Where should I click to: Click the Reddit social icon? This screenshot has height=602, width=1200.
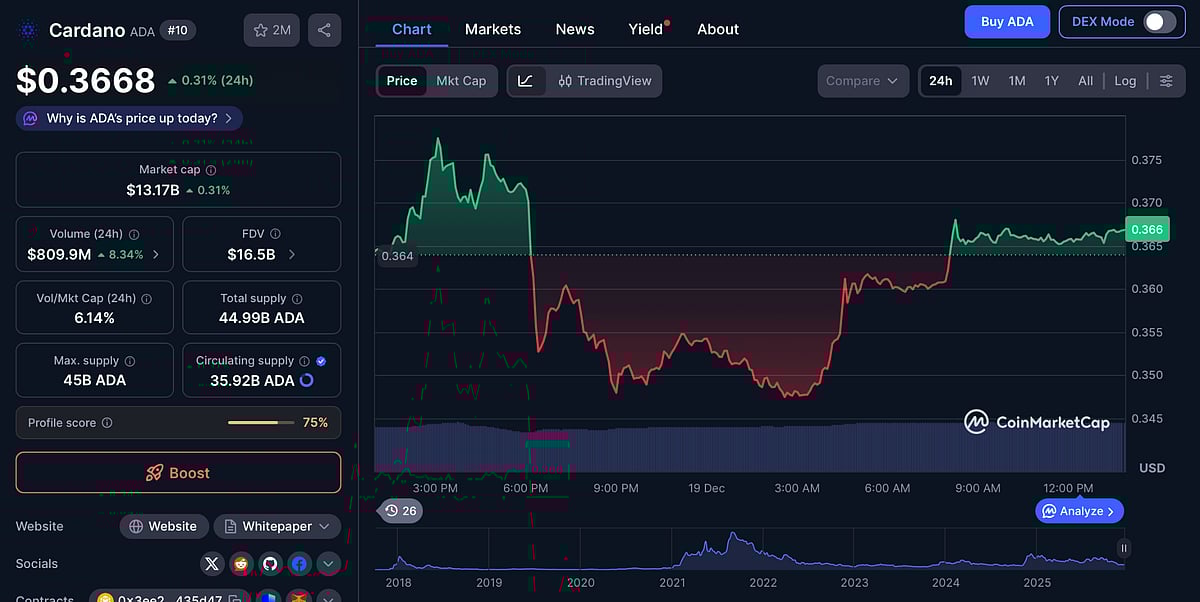click(241, 564)
